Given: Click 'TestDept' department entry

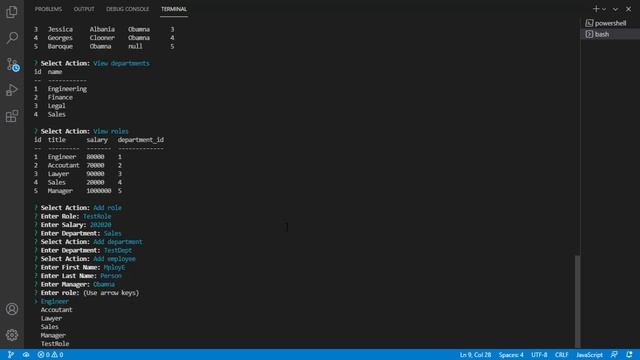Looking at the screenshot, I should (x=118, y=250).
